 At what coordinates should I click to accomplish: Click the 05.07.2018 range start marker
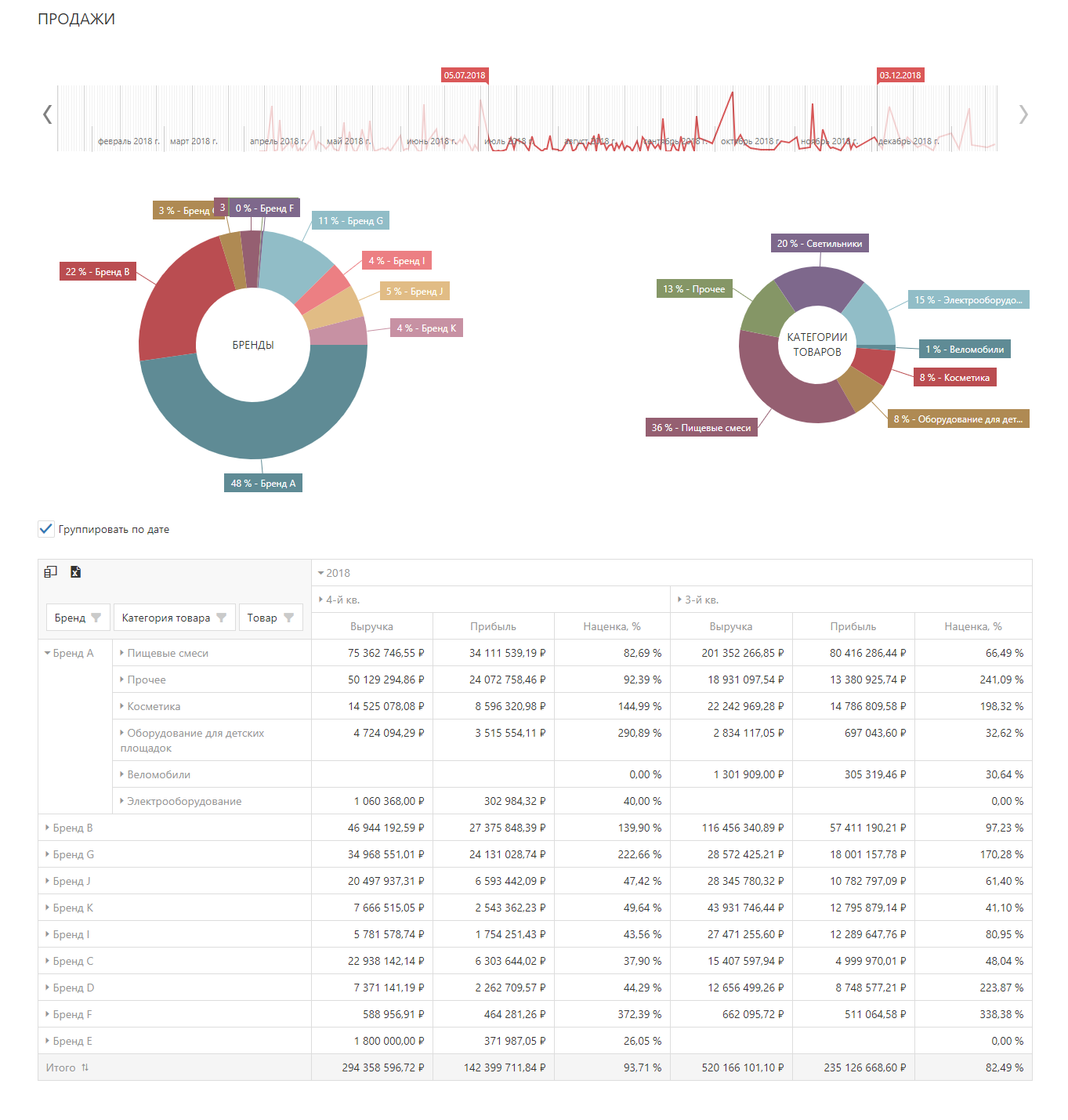point(465,75)
